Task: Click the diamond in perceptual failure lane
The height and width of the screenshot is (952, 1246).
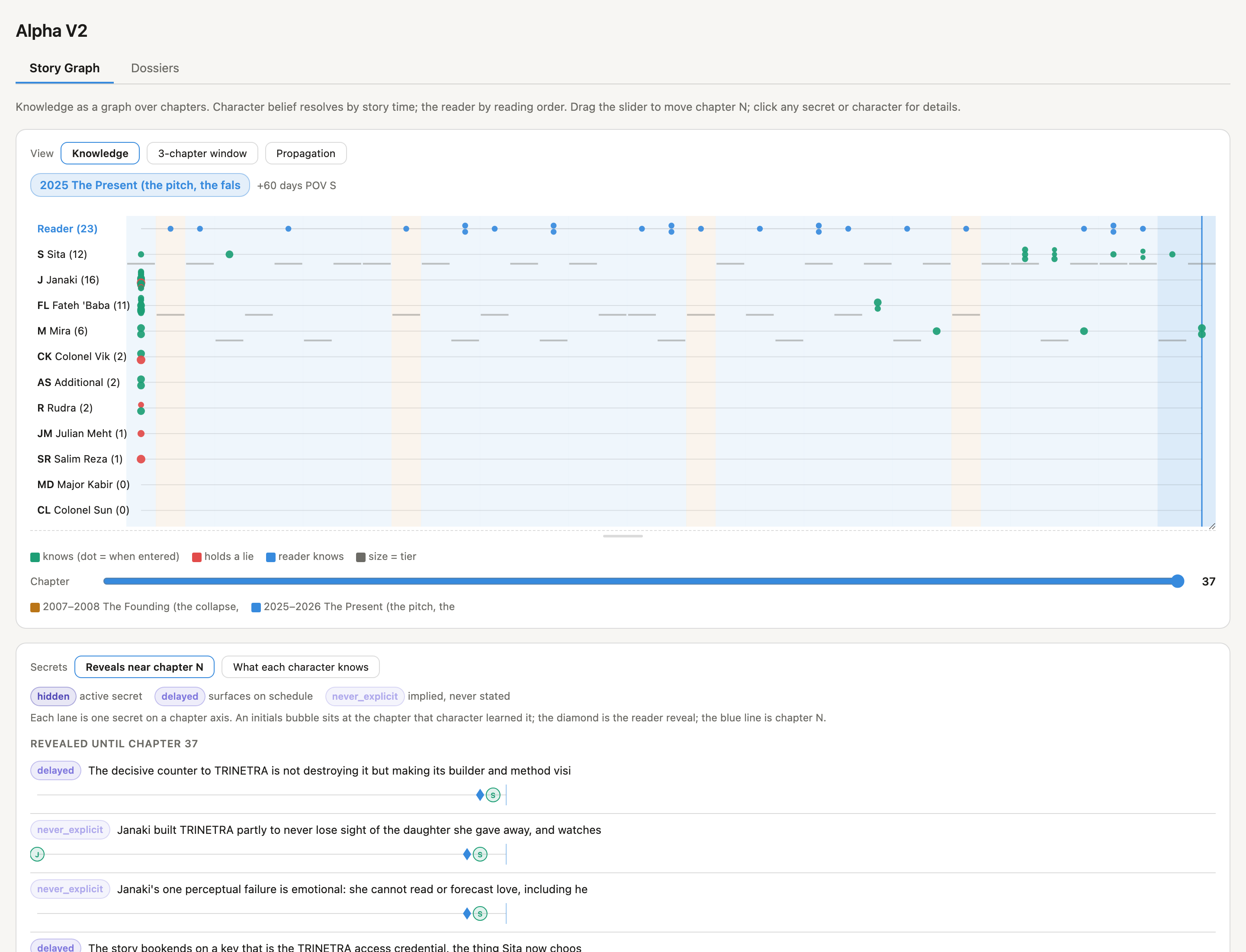Action: pyautogui.click(x=467, y=913)
